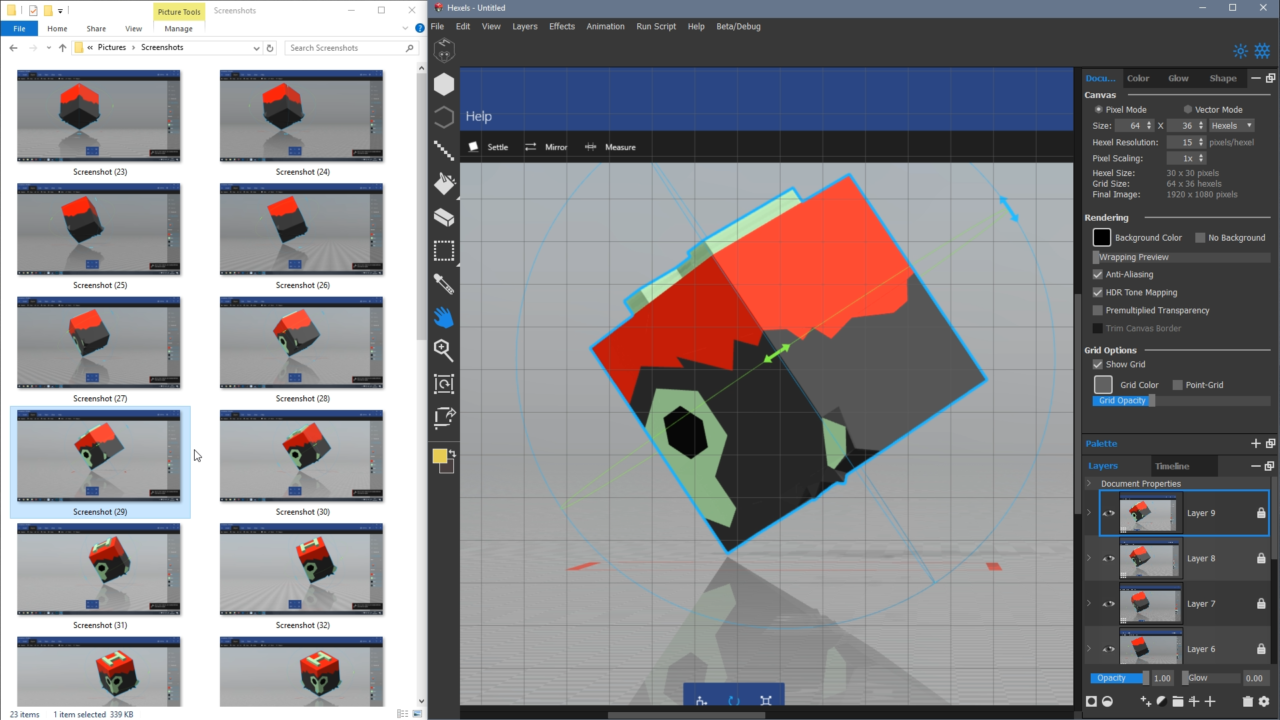
Task: Click the plus icon to add a new layer
Action: pyautogui.click(x=1210, y=701)
